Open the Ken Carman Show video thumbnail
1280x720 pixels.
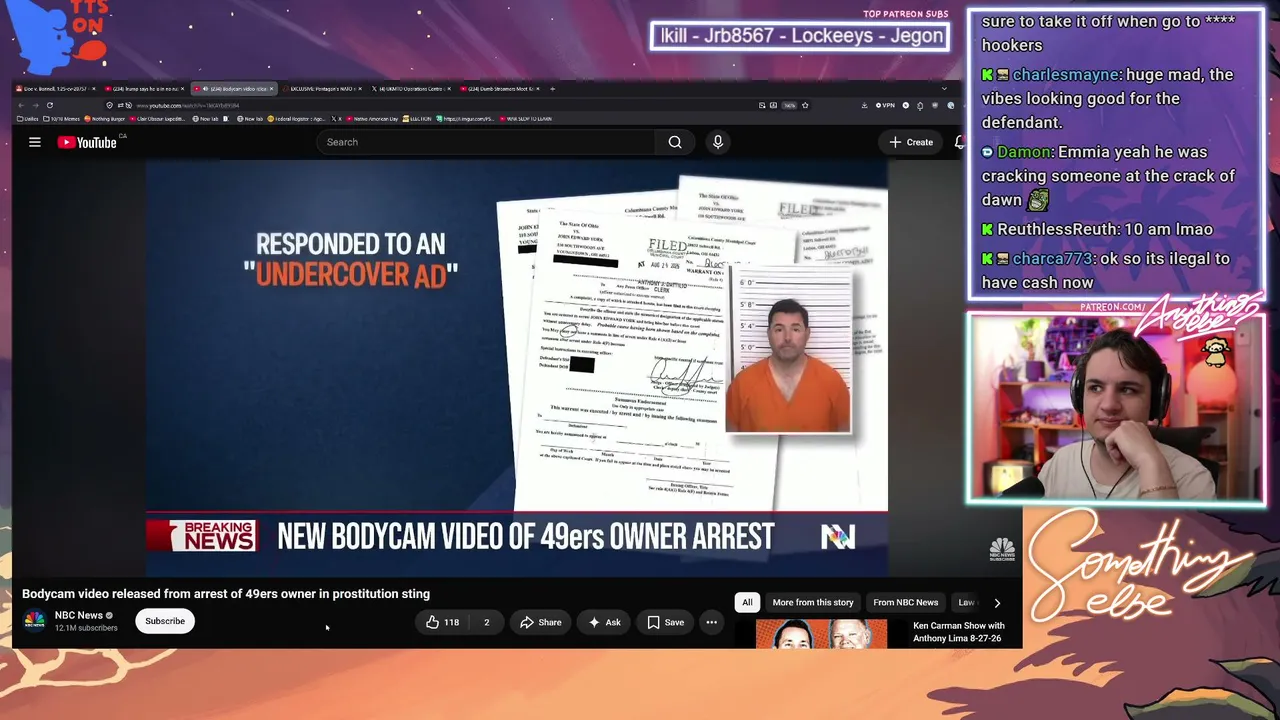tap(821, 634)
